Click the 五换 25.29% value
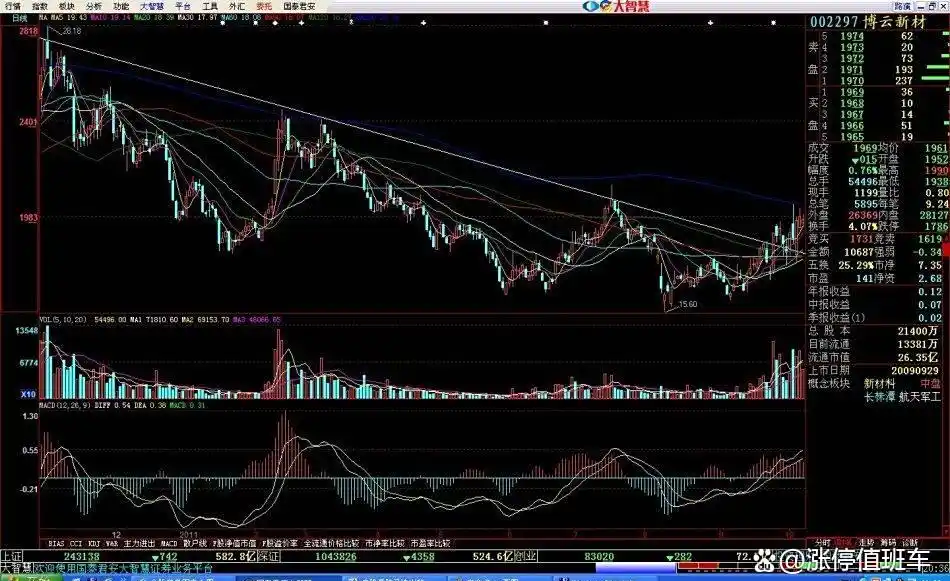The height and width of the screenshot is (581, 950). [857, 265]
